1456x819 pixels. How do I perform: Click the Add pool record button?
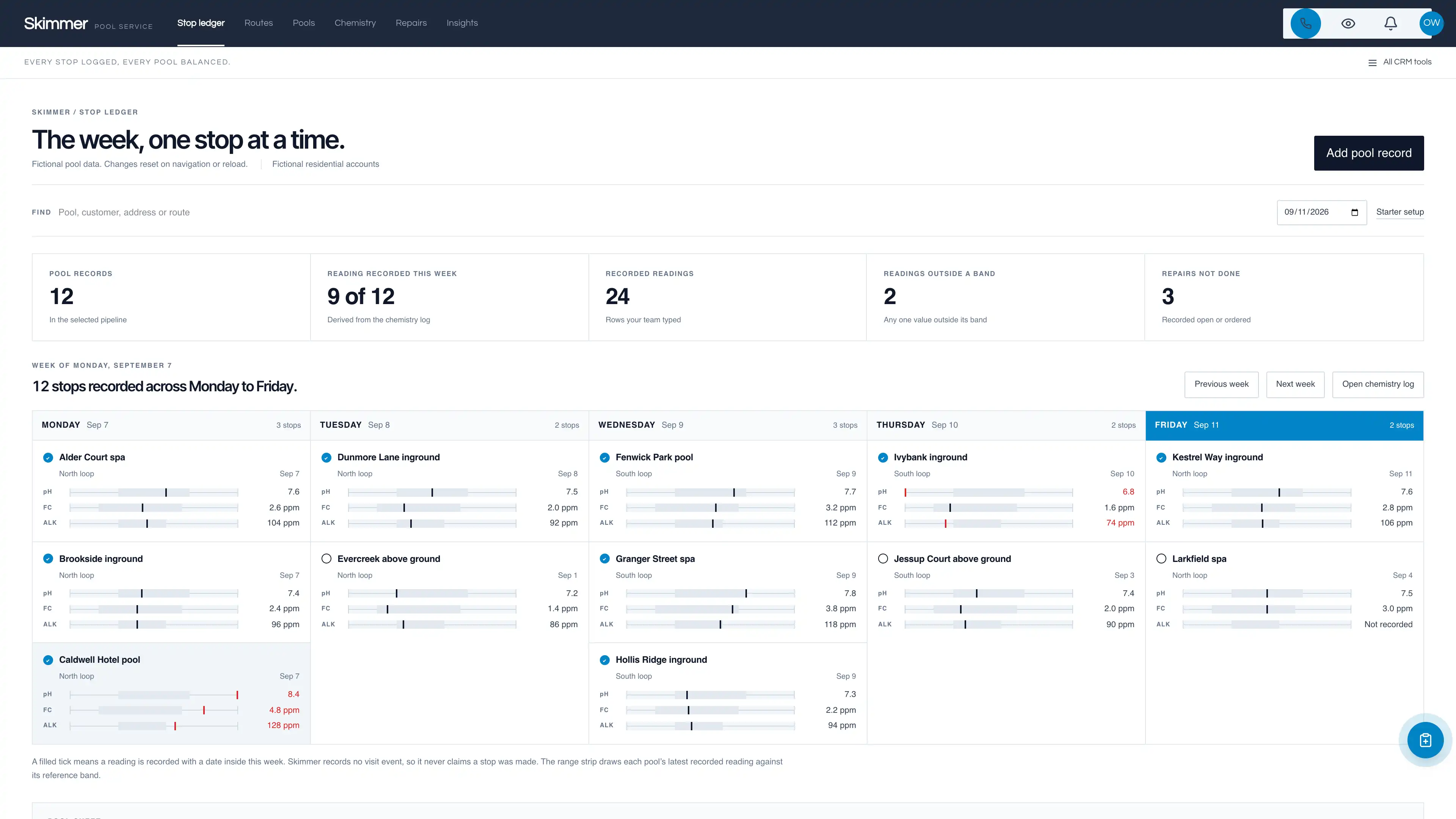pyautogui.click(x=1369, y=153)
